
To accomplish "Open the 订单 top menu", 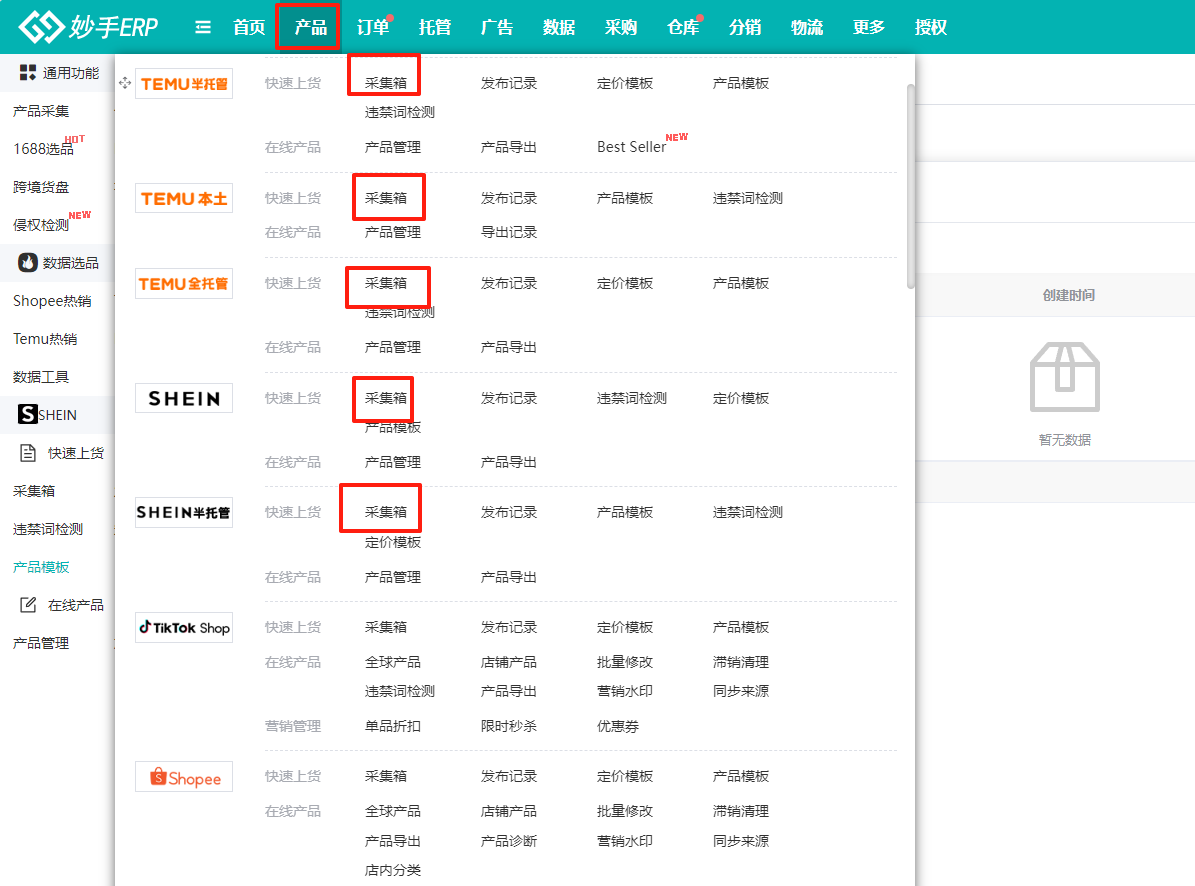I will click(x=373, y=27).
